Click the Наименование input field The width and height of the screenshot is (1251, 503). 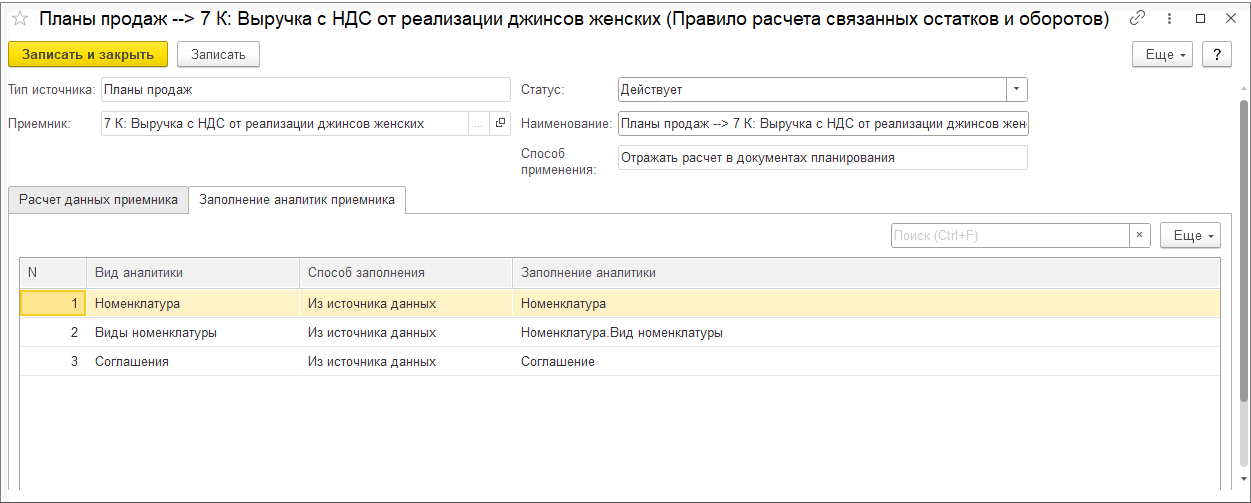(x=822, y=124)
